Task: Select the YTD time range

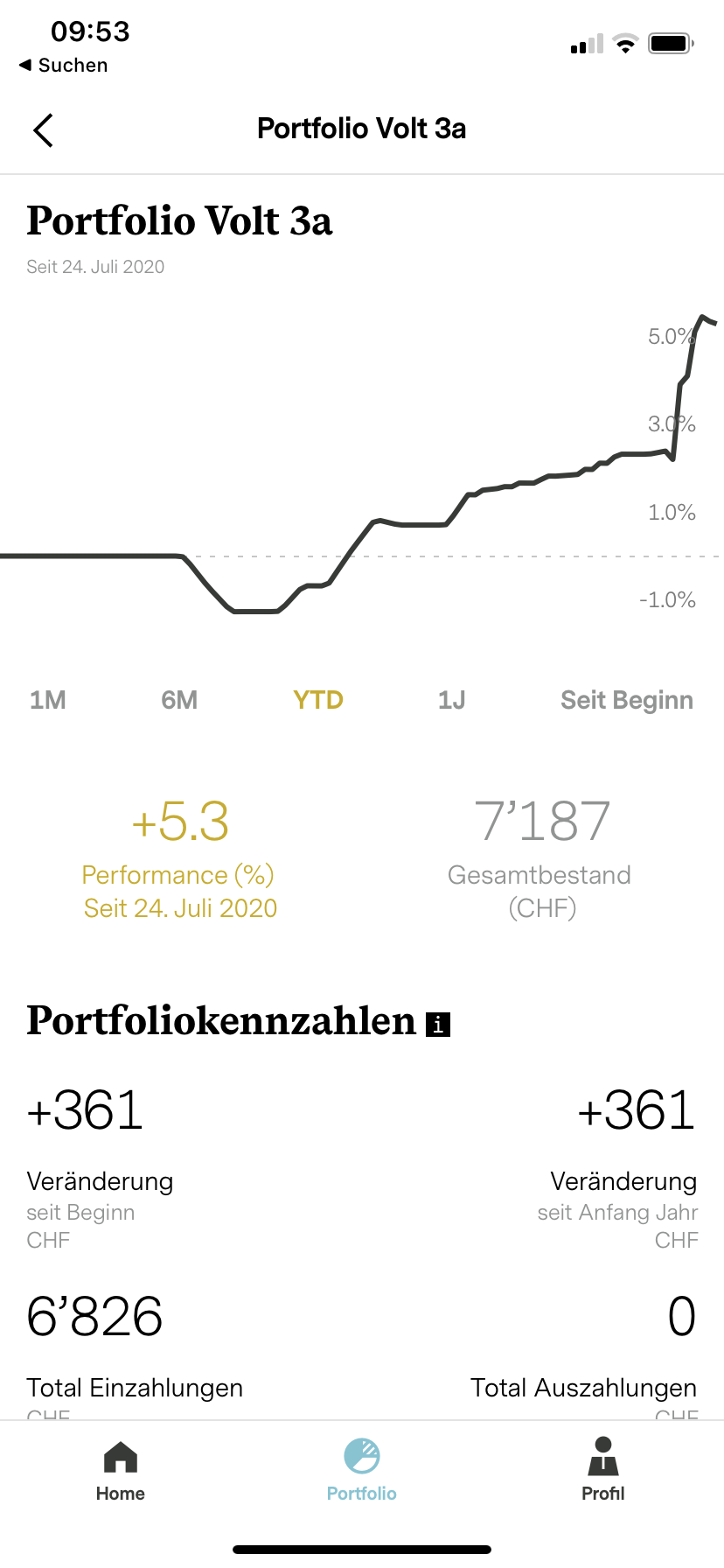Action: (318, 700)
